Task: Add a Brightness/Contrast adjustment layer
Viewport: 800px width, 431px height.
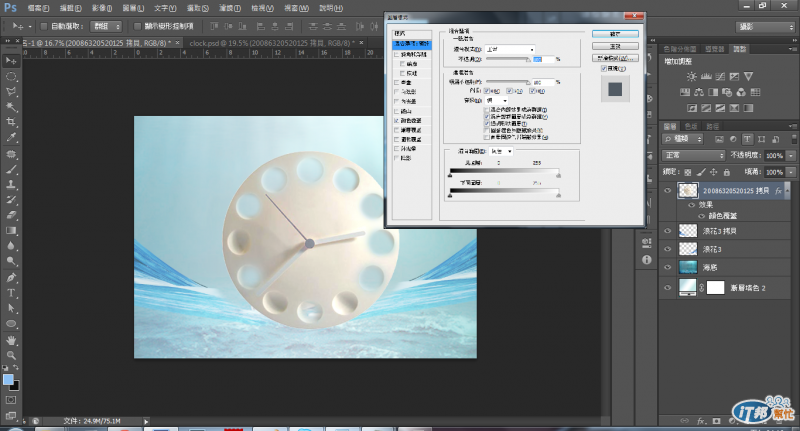Action: [x=691, y=77]
